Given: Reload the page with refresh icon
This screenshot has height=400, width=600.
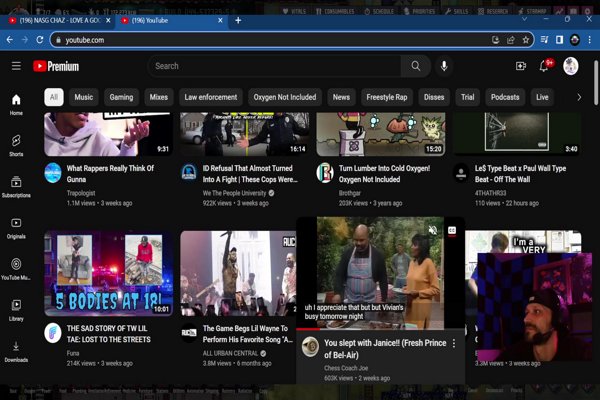Looking at the screenshot, I should (x=40, y=40).
